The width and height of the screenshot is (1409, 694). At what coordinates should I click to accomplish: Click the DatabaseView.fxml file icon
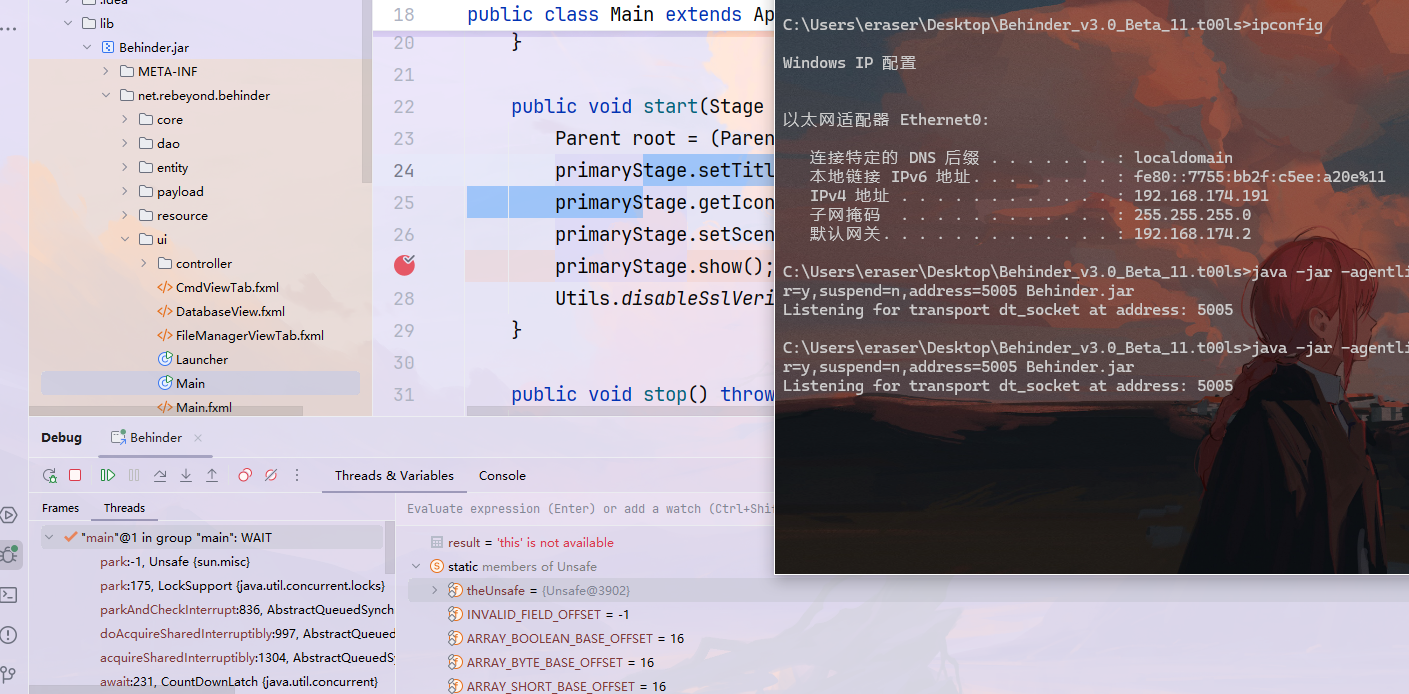pos(165,311)
